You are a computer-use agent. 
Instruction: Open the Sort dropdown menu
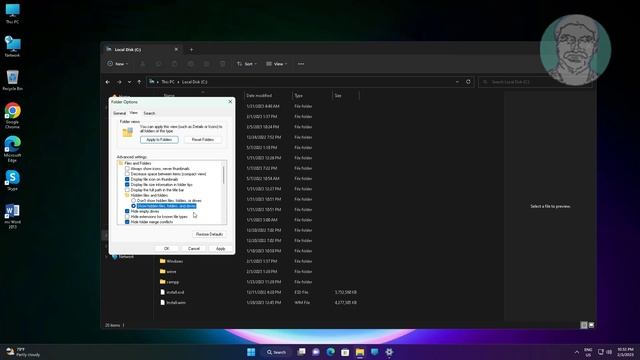point(247,64)
